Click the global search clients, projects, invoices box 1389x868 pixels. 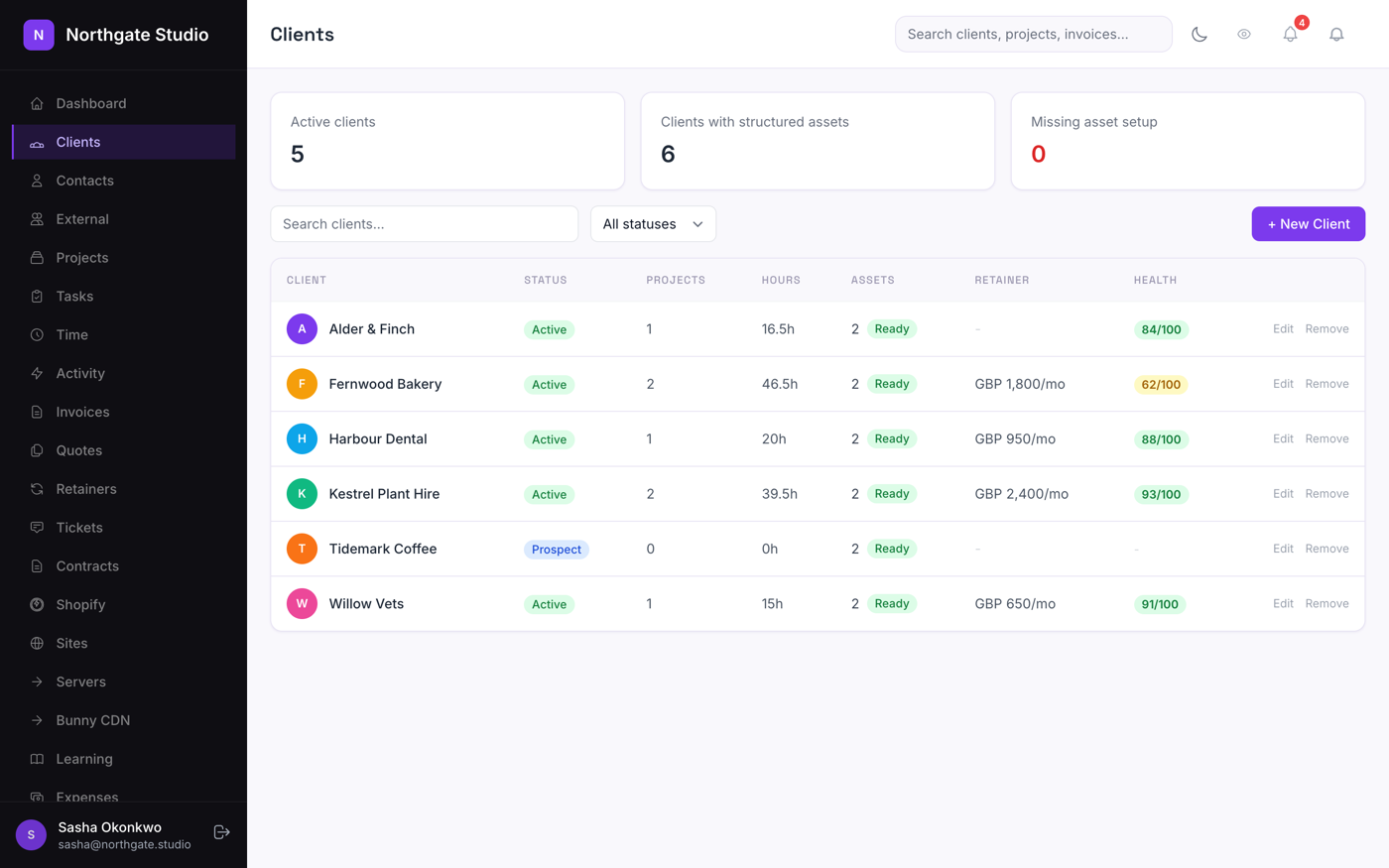1034,34
